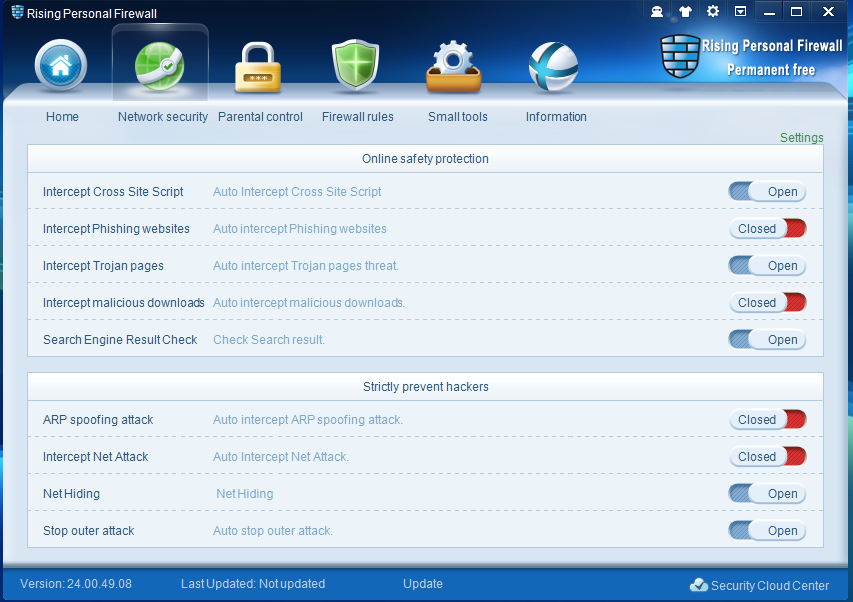Click 'Auto Intercept Net Attack.' description
This screenshot has width=853, height=602.
(281, 456)
